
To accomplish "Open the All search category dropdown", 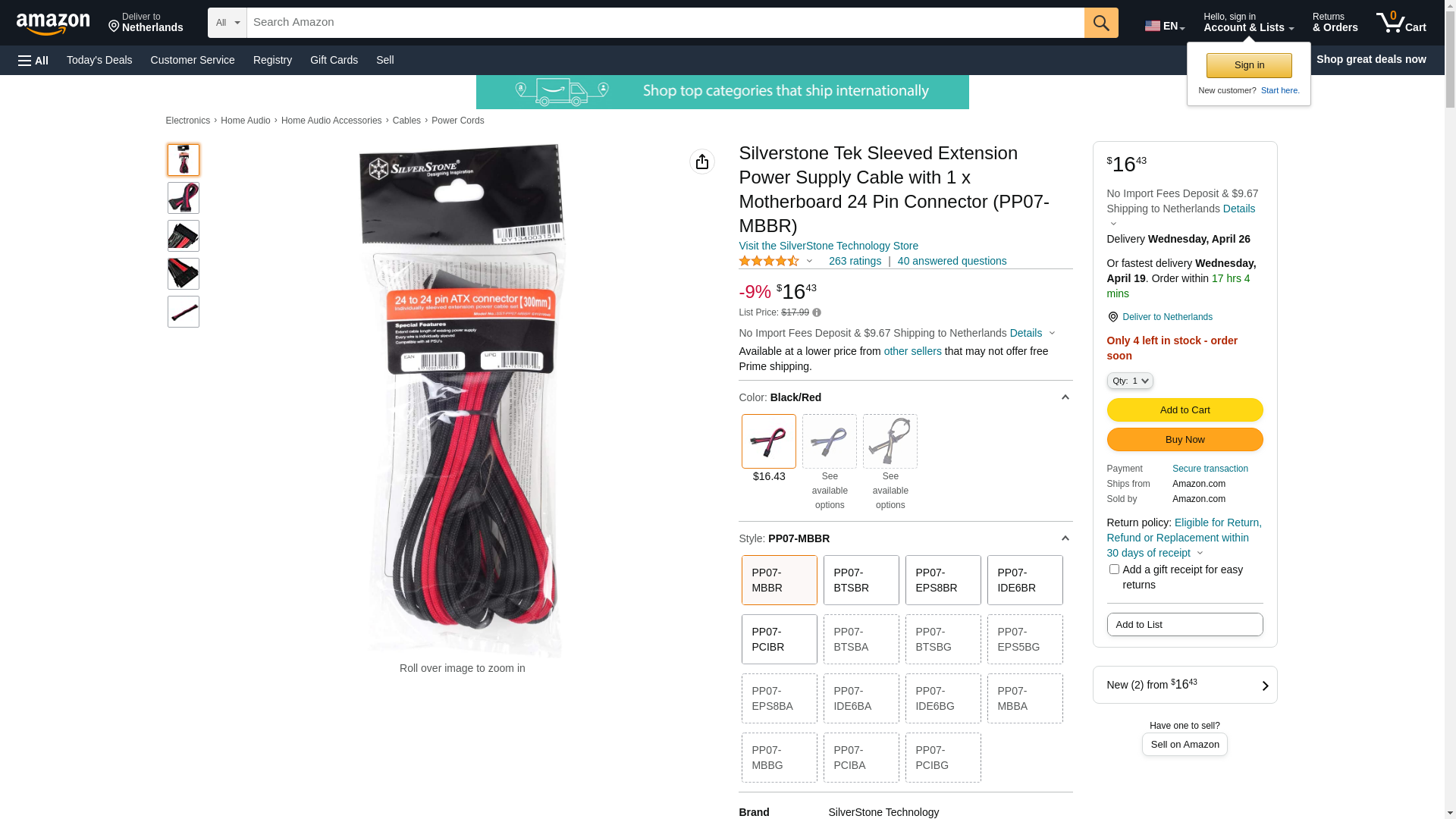I will pos(227,23).
